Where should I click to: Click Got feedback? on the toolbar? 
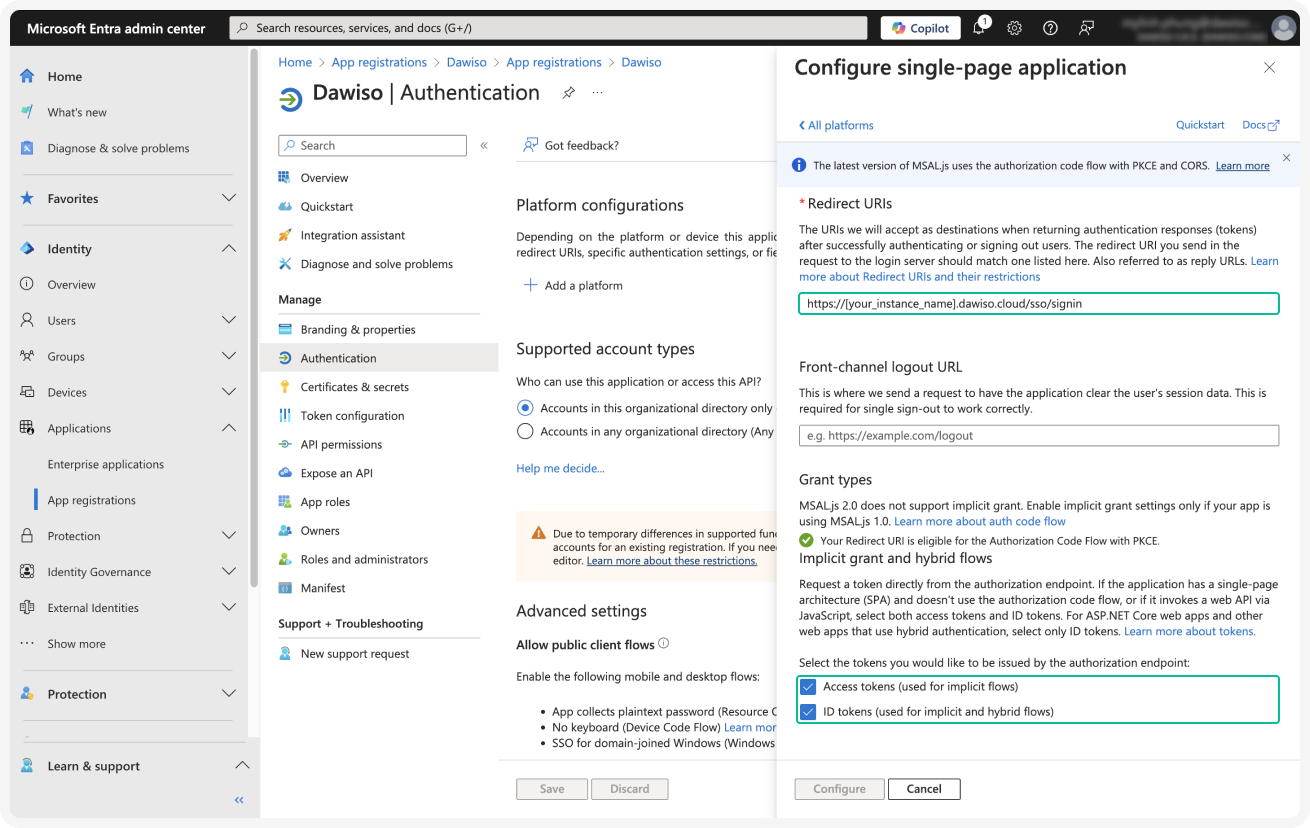point(571,146)
